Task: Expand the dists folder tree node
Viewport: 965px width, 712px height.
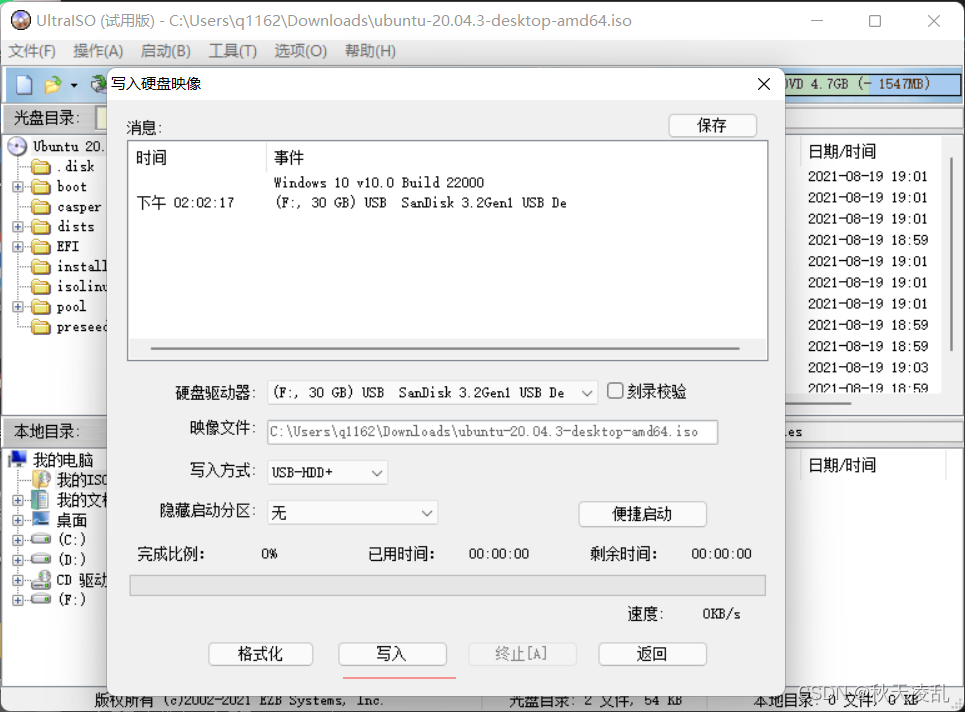Action: tap(18, 226)
